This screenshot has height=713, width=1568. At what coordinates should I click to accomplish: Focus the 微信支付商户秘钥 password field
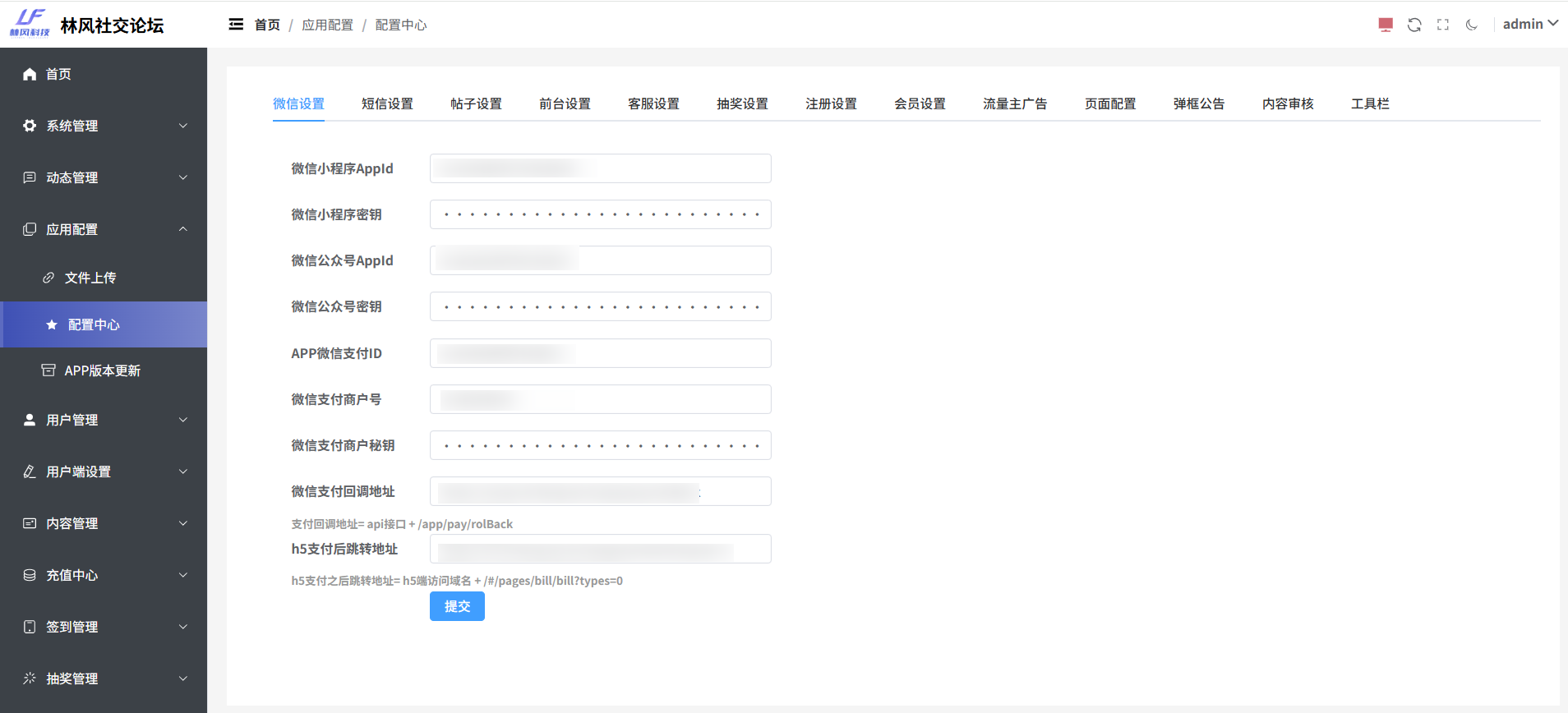(601, 445)
